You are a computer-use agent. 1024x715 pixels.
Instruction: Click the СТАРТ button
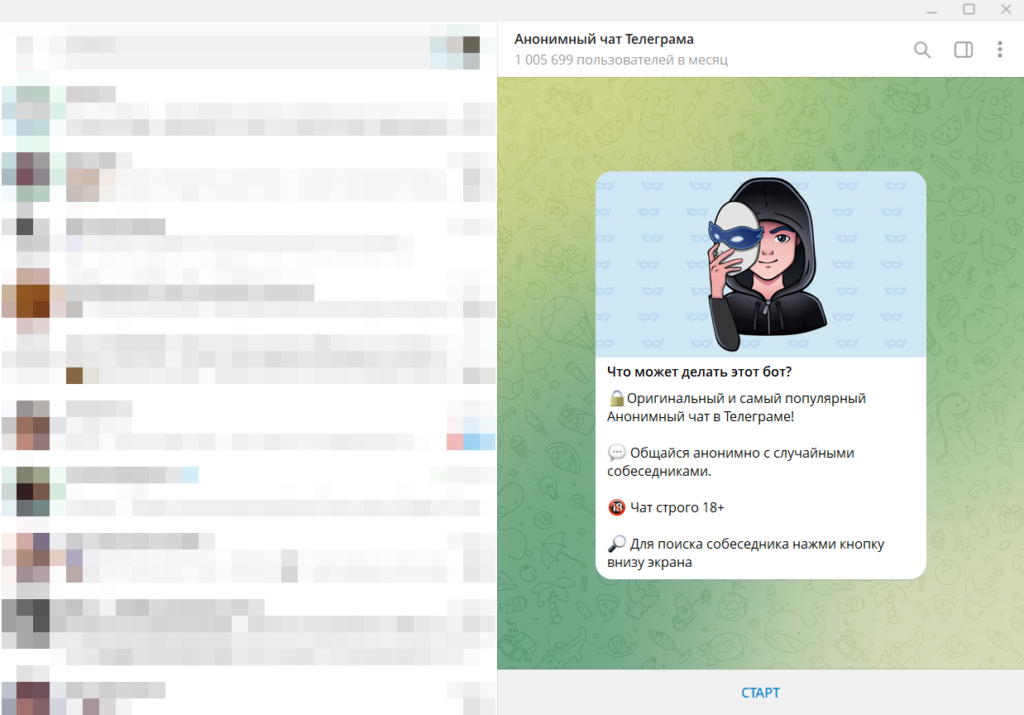coord(760,693)
